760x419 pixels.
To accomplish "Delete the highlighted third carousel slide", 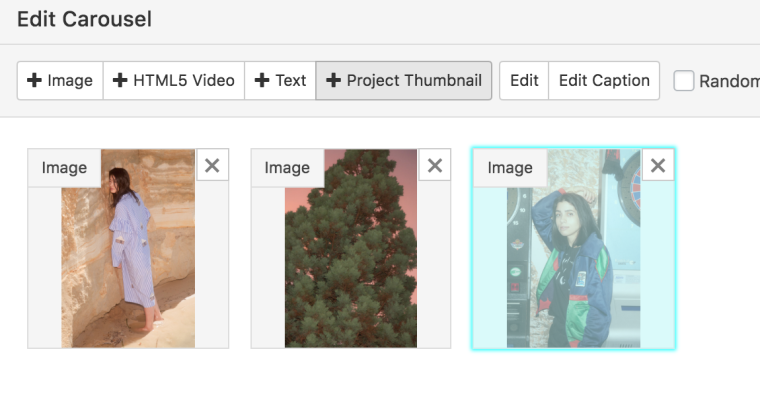I will 658,166.
